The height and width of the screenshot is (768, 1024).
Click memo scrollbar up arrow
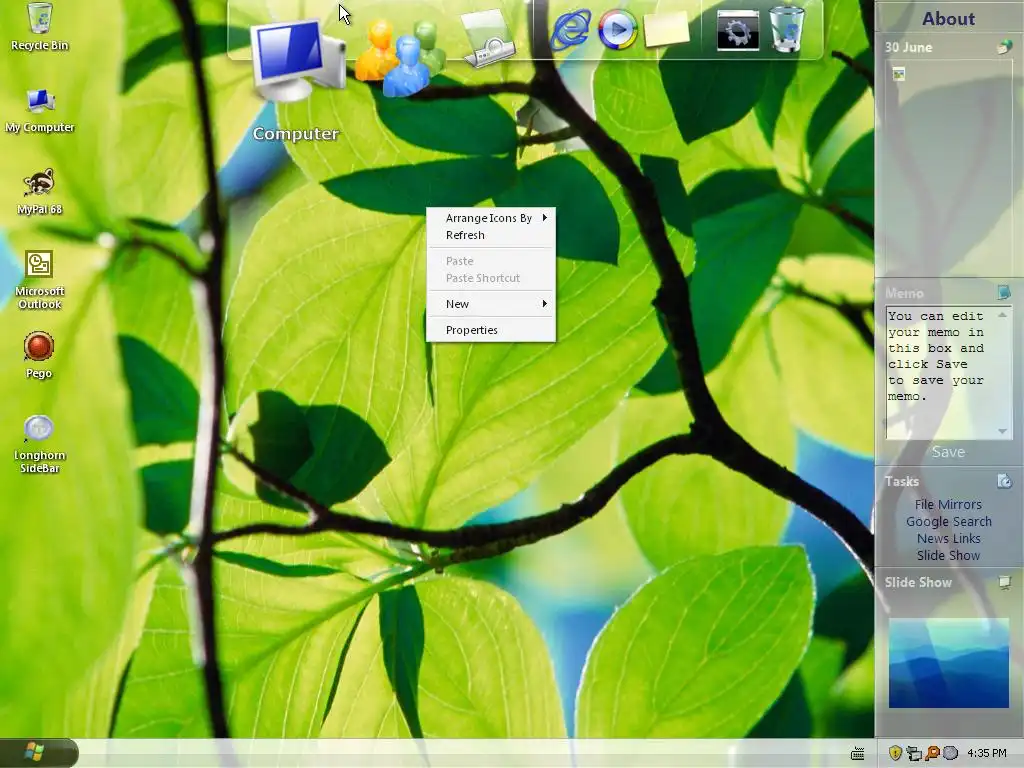tap(1002, 315)
